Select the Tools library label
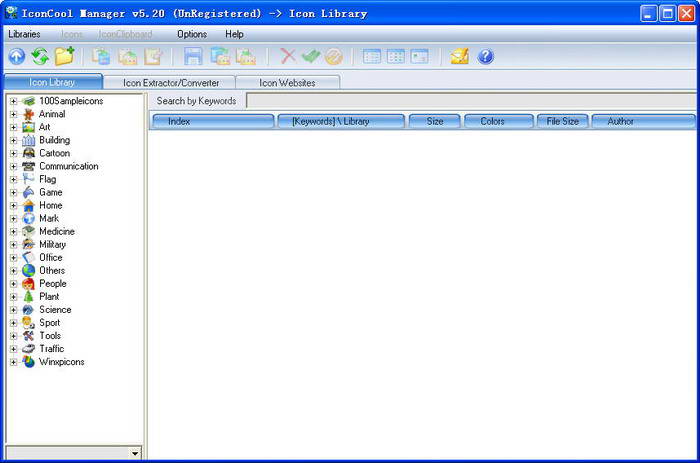700x463 pixels. coord(50,336)
